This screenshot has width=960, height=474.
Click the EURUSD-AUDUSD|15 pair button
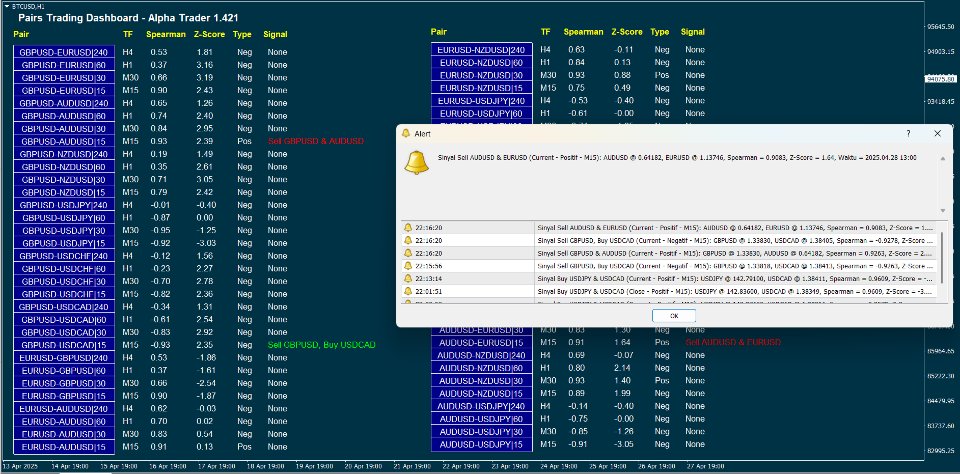(x=64, y=447)
